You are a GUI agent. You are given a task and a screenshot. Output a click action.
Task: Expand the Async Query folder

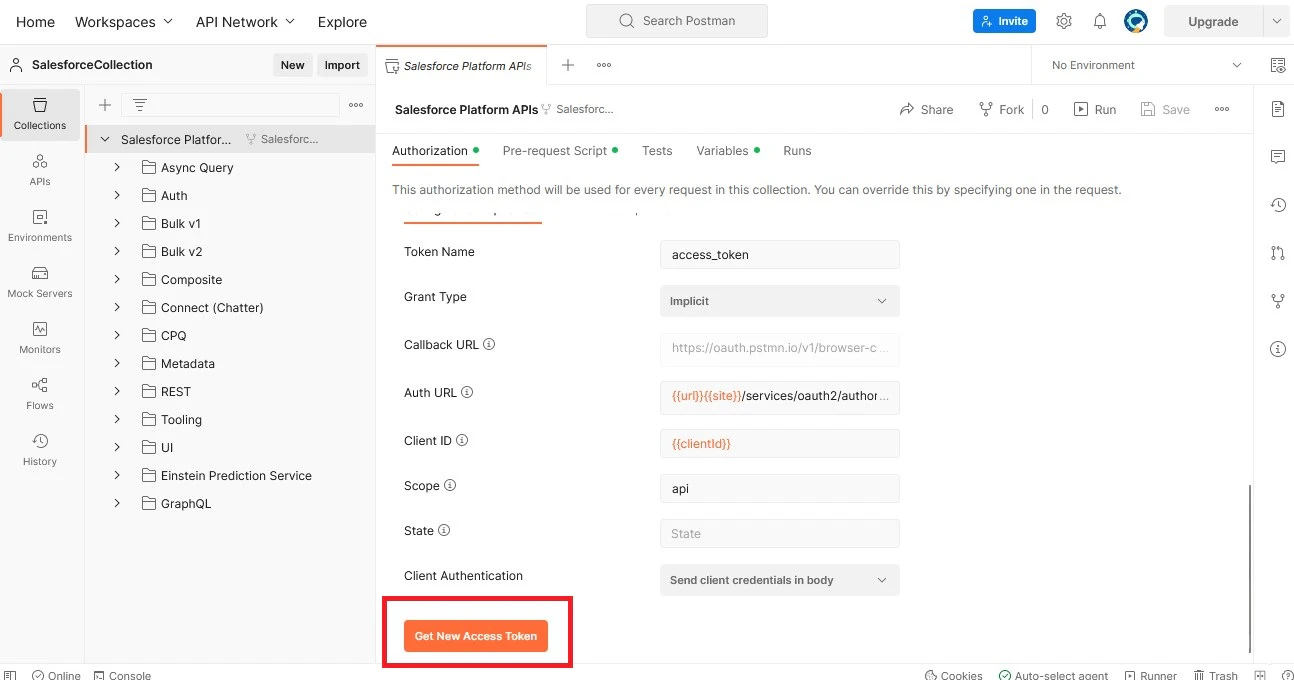(117, 167)
